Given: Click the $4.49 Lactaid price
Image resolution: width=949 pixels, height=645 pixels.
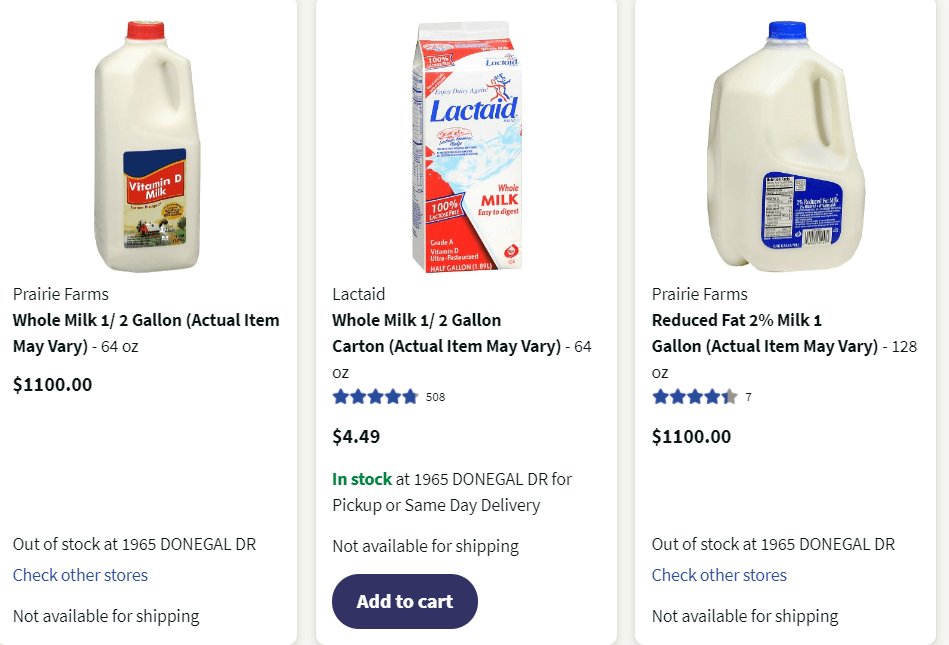Looking at the screenshot, I should (356, 436).
